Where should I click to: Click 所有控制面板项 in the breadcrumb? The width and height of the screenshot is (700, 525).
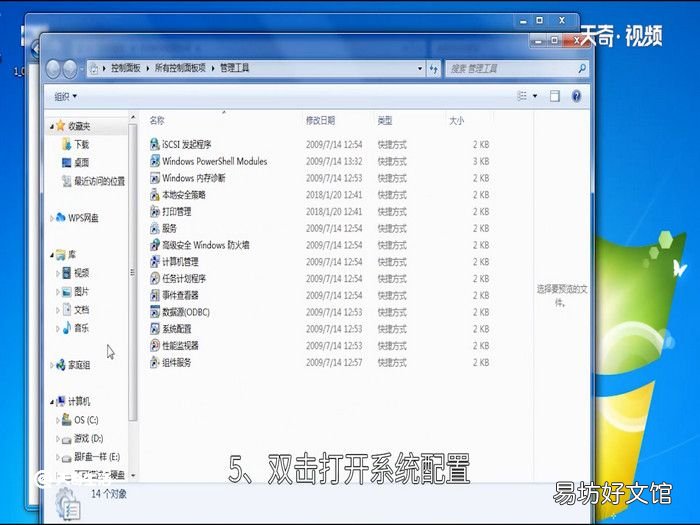[180, 68]
